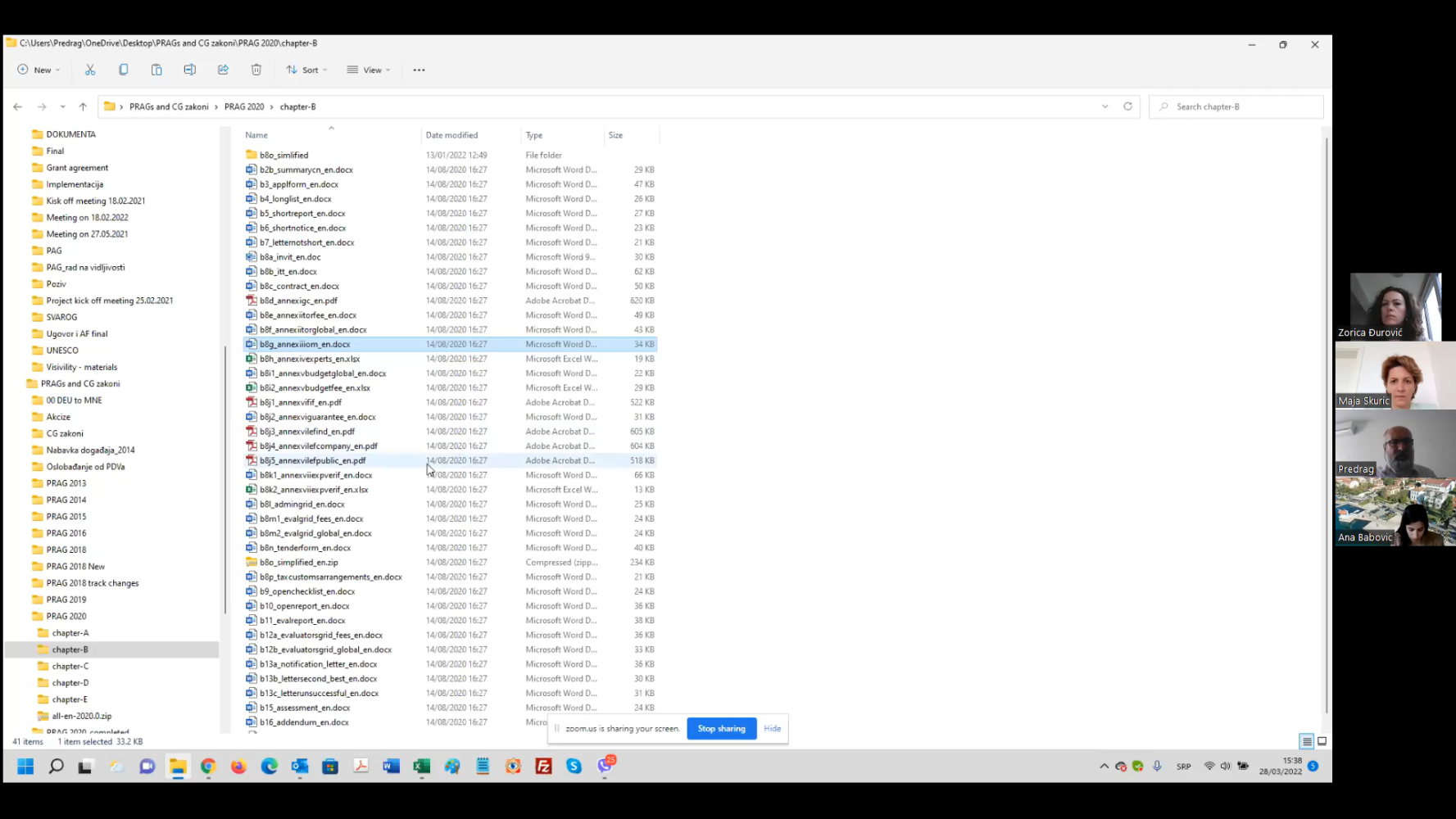Click the Paste icon in toolbar
1456x819 pixels.
point(156,70)
